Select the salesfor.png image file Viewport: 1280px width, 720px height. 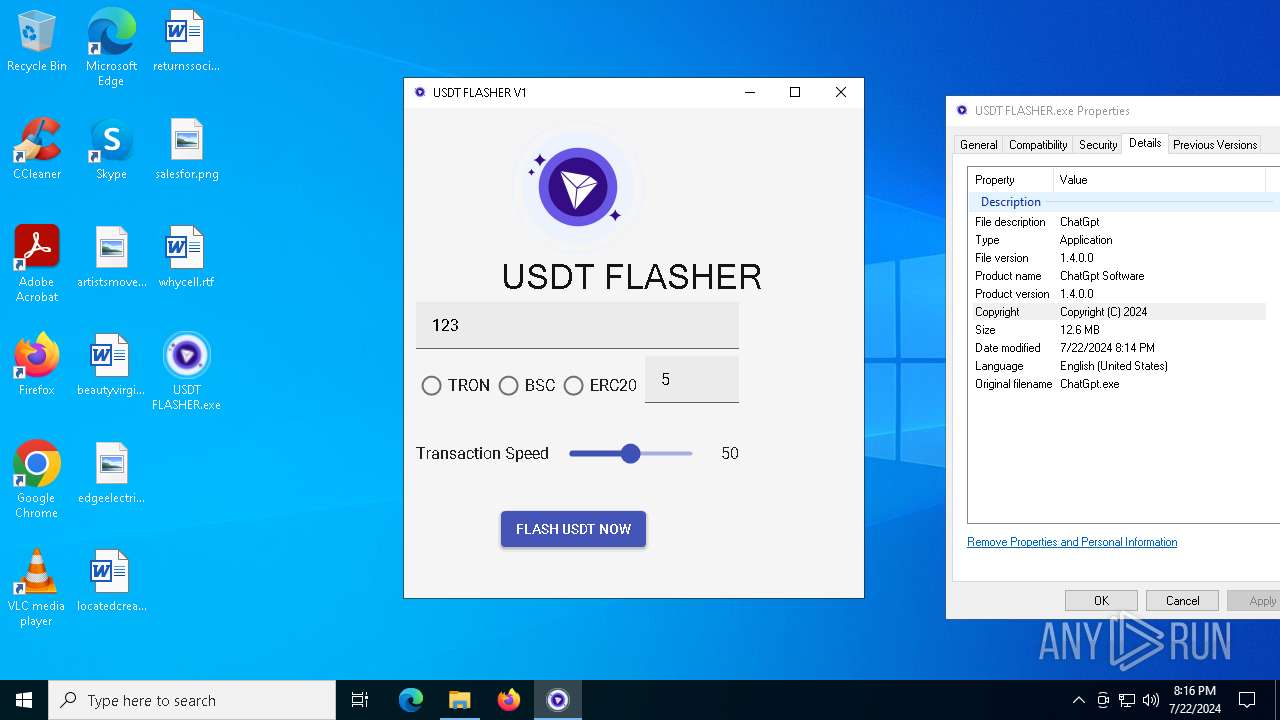[x=186, y=150]
